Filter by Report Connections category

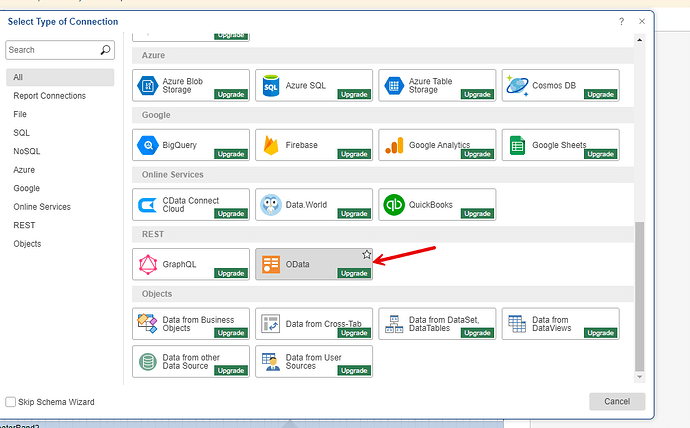[49, 96]
